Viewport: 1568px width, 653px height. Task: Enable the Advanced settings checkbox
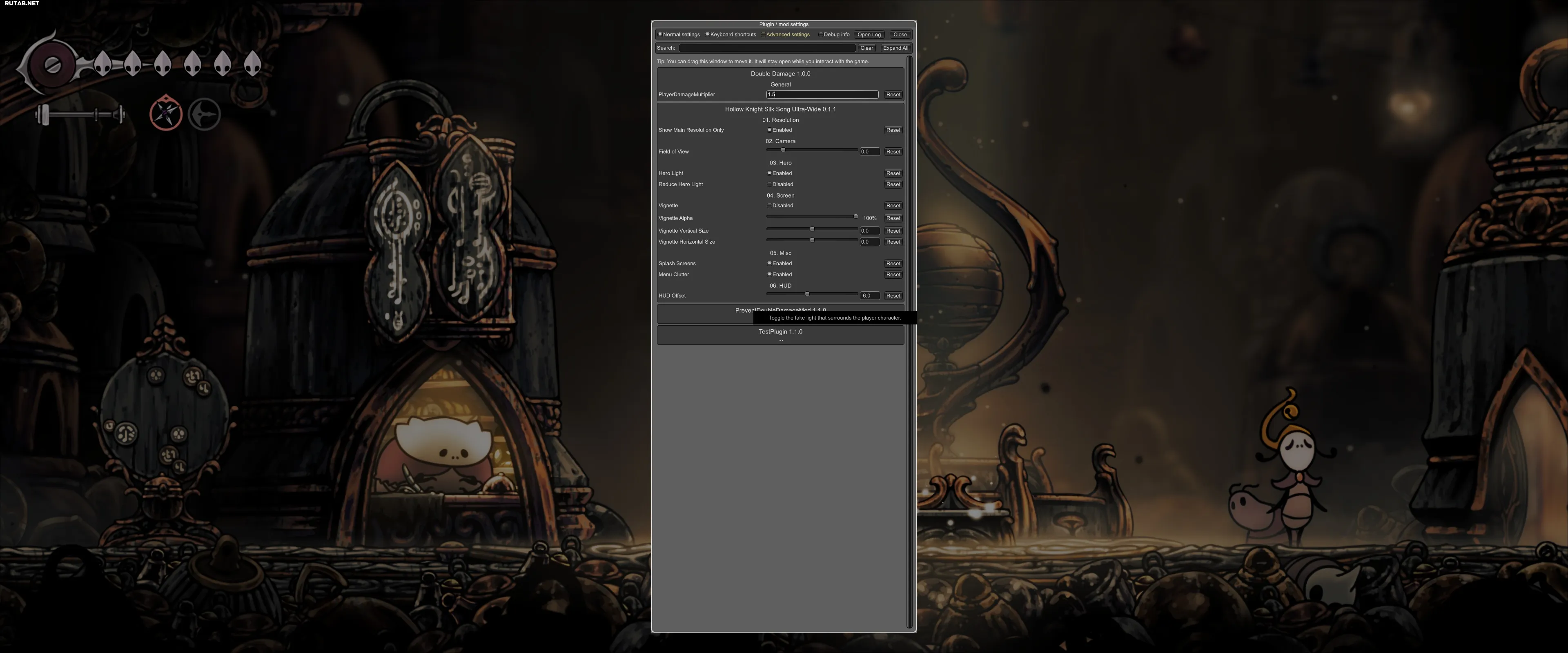click(x=763, y=34)
